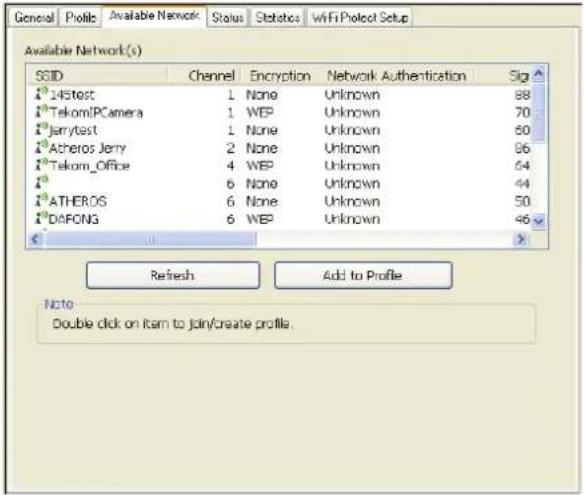Sort by the Channel column header
Viewport: 584px width, 495px height.
[x=204, y=76]
